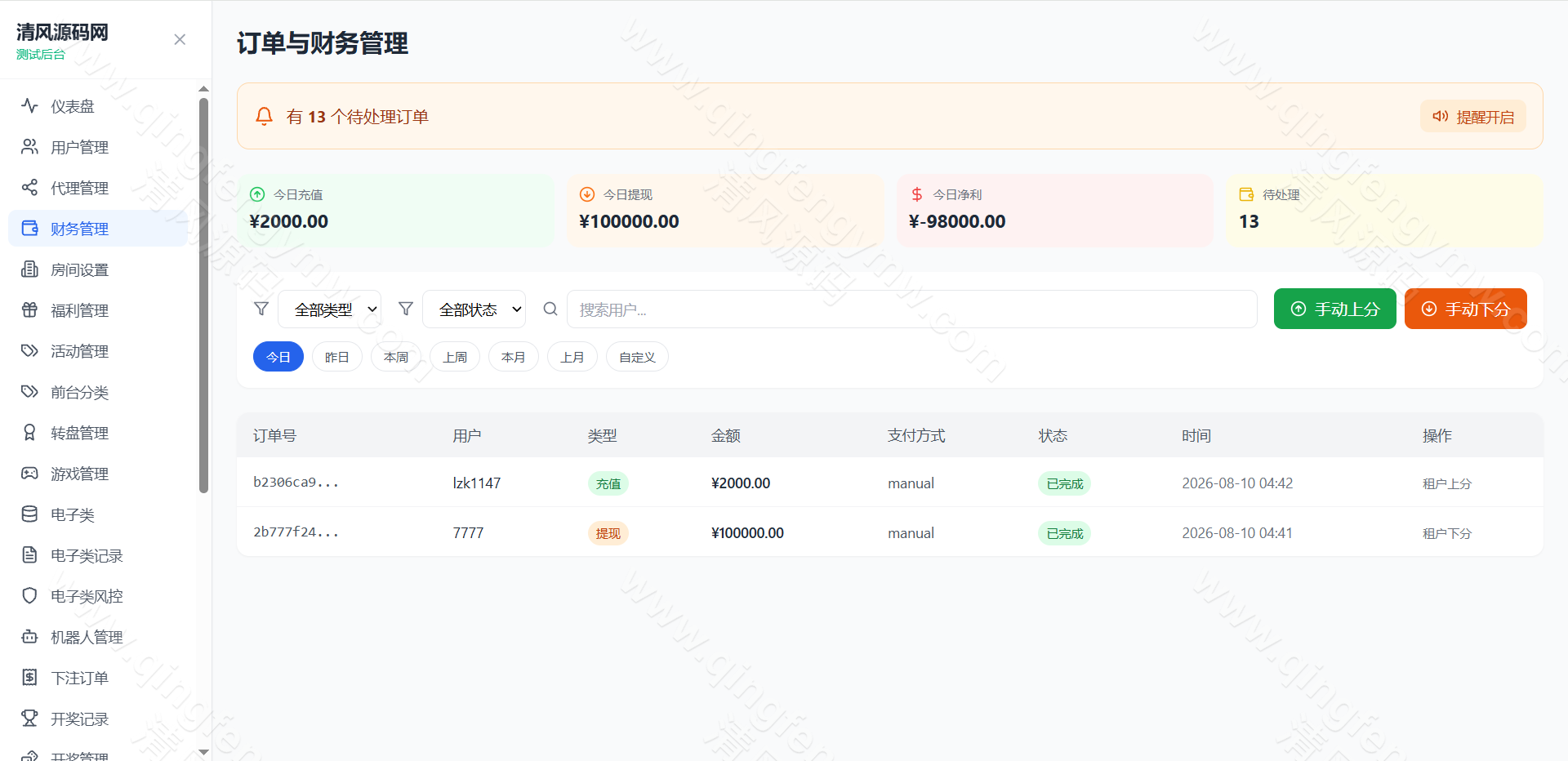Click the 下注订单 receipt icon
Image resolution: width=1568 pixels, height=761 pixels.
29,677
